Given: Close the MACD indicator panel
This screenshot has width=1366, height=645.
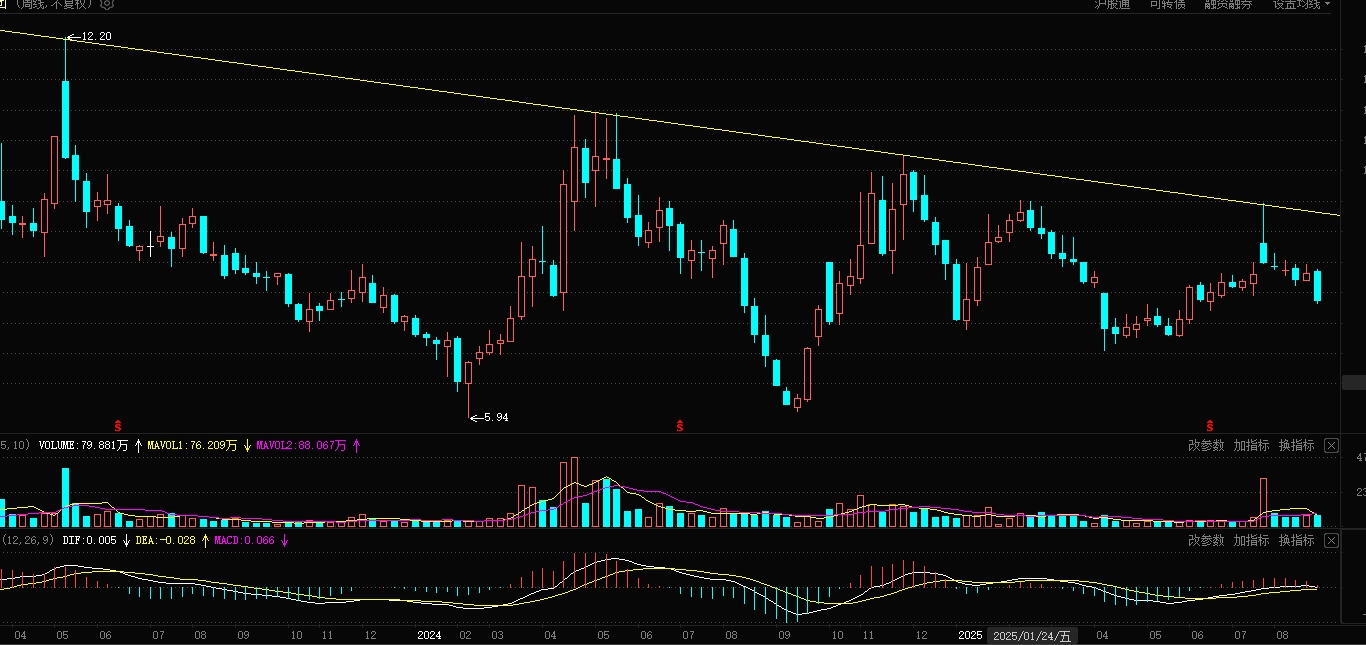Looking at the screenshot, I should pyautogui.click(x=1331, y=540).
